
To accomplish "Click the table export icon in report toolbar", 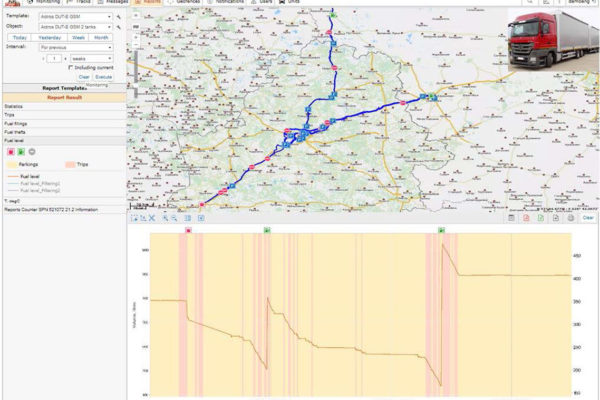I will pyautogui.click(x=511, y=218).
